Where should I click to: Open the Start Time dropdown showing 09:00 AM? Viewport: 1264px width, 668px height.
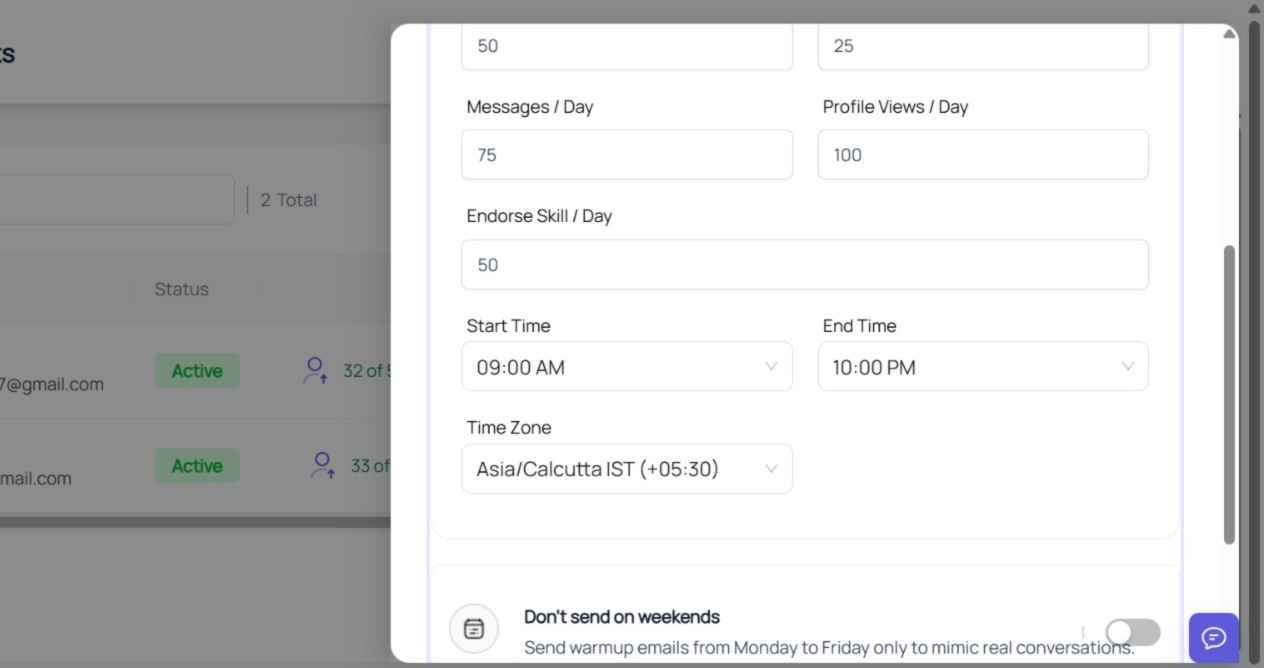(627, 366)
